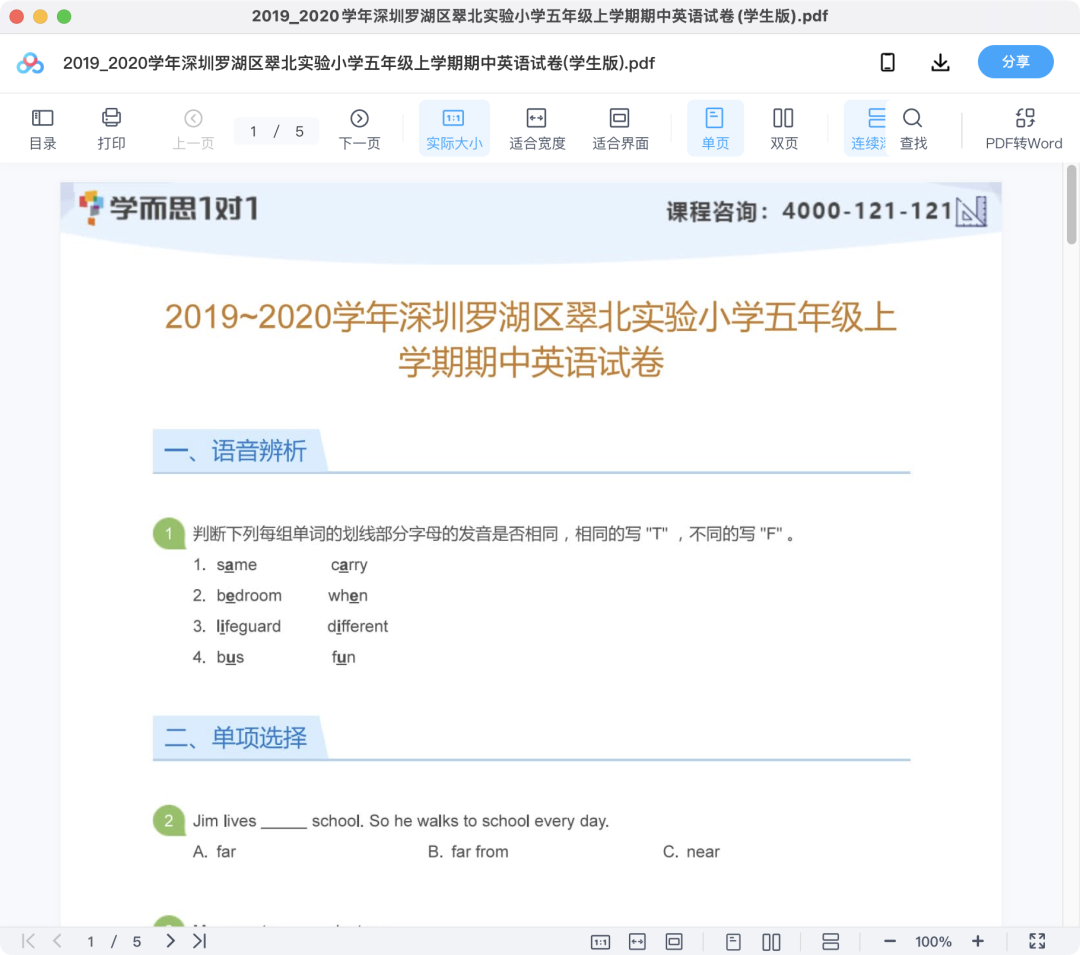Click the word 'same' in question 1
Screen dimensions: 1080x955
point(236,565)
